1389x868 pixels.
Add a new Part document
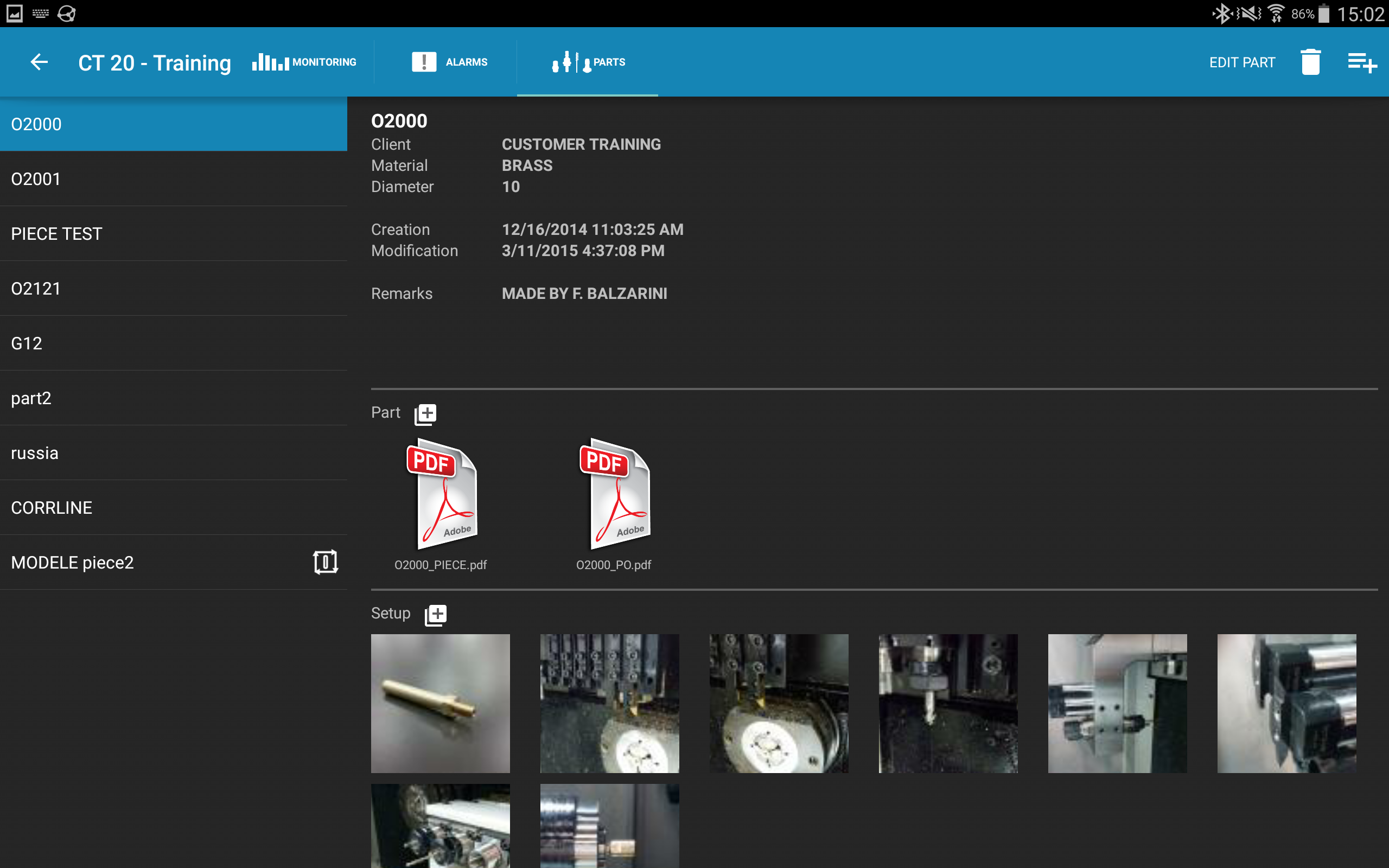(425, 413)
